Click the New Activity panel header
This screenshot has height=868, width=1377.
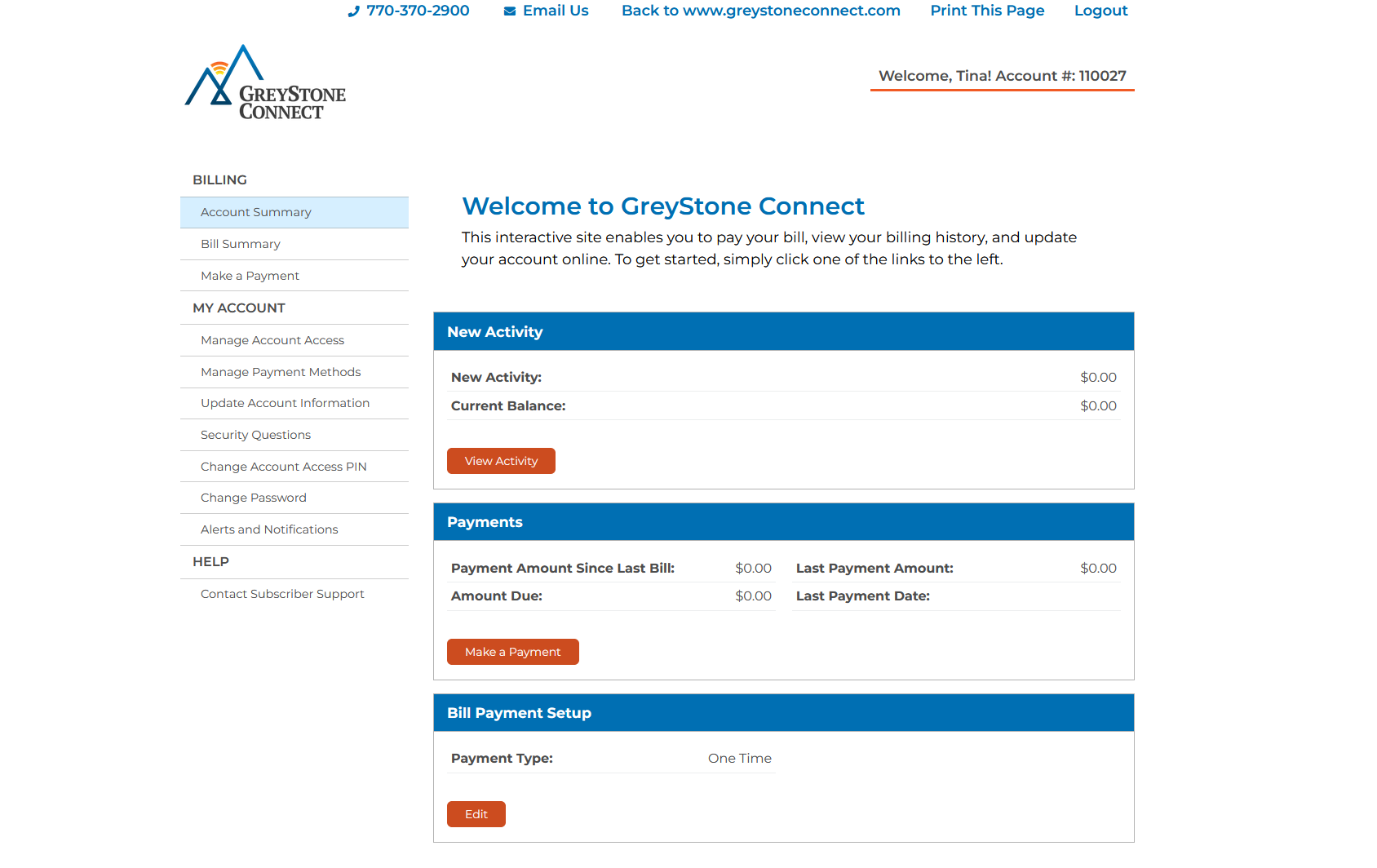784,331
